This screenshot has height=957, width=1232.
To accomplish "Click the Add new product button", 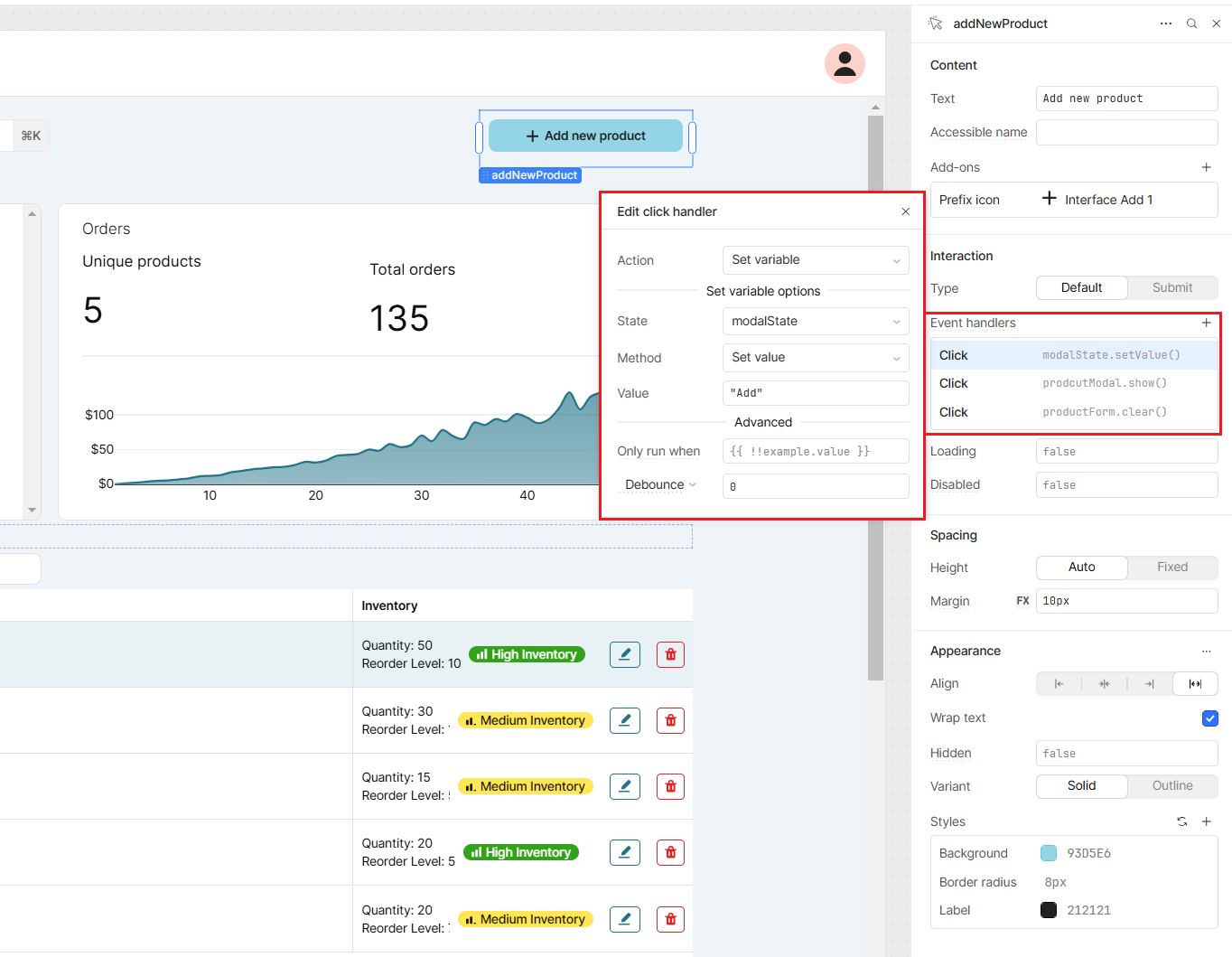I will coord(585,136).
